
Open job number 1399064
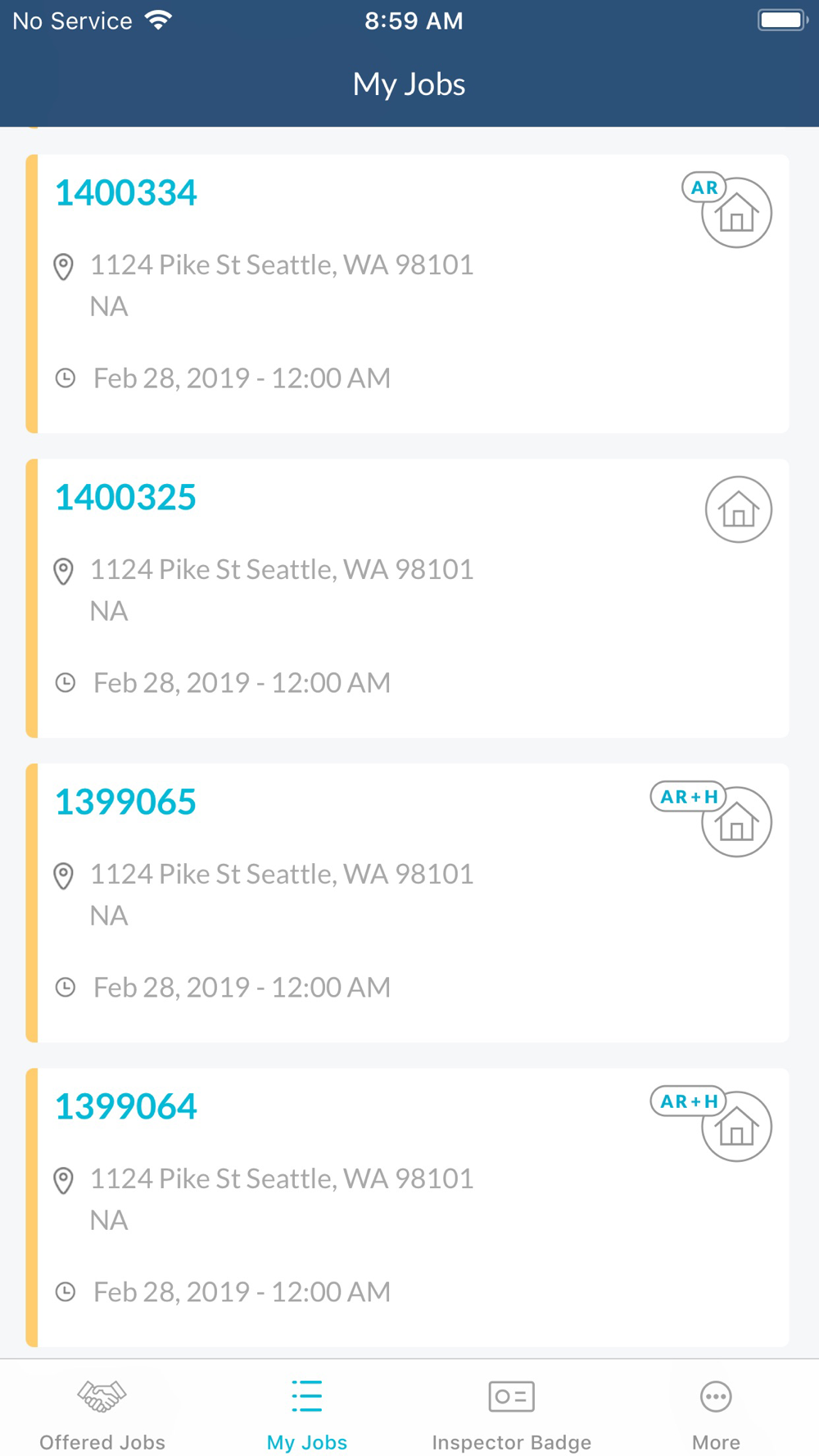126,1107
